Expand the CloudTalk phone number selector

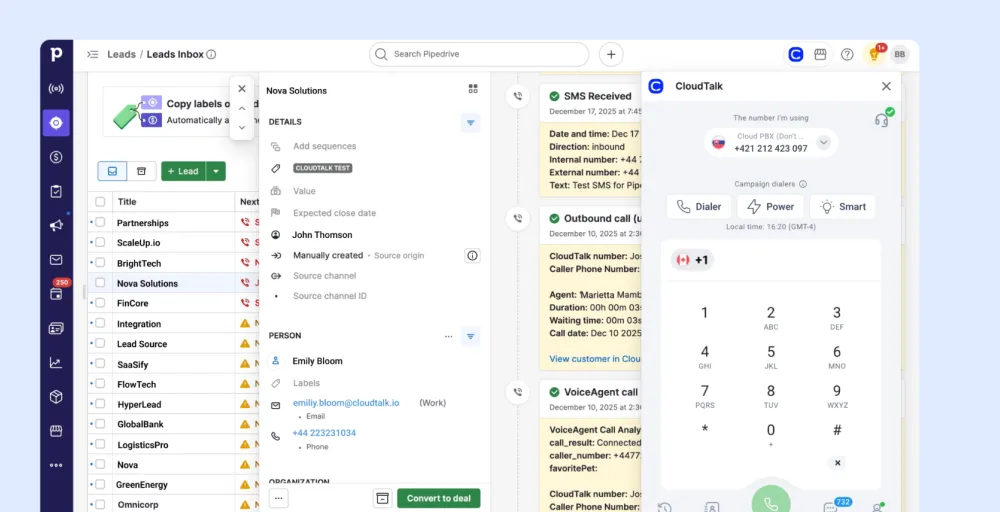tap(824, 143)
